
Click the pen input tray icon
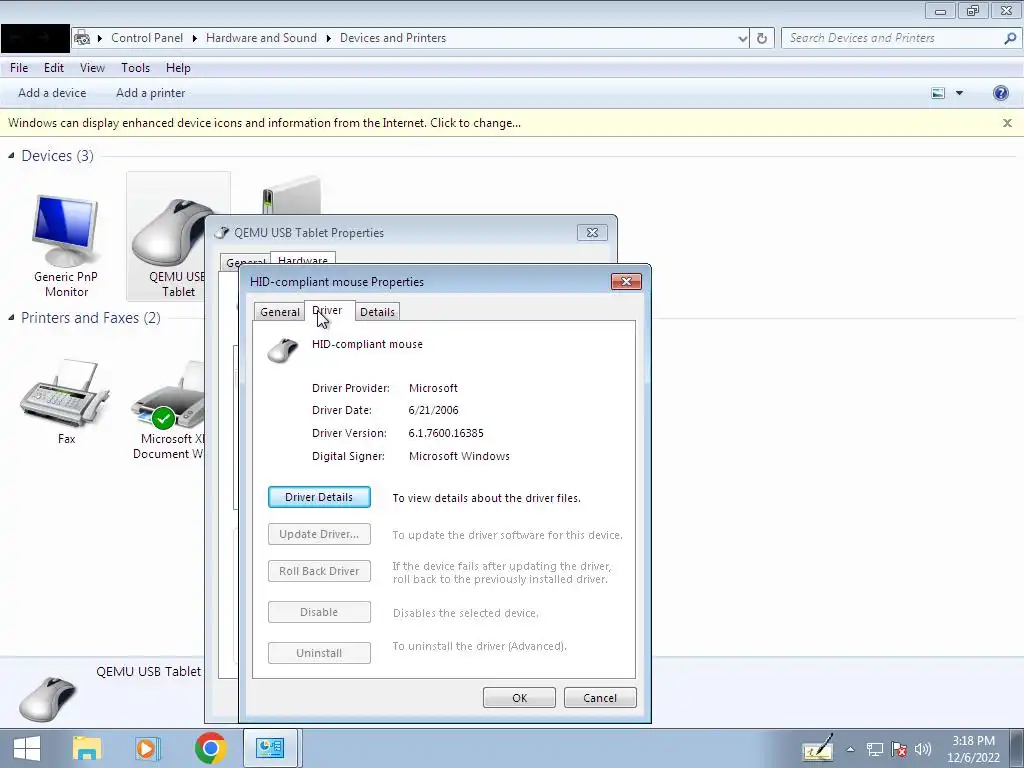click(818, 748)
